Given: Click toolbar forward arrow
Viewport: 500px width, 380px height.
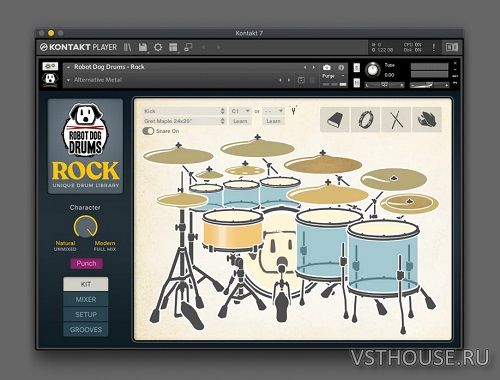Looking at the screenshot, I should tap(218, 47).
